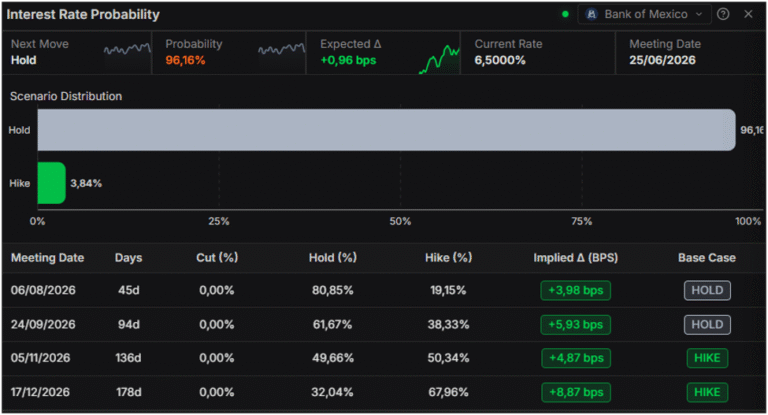Click the 19,15% hike cell

[x=448, y=290]
